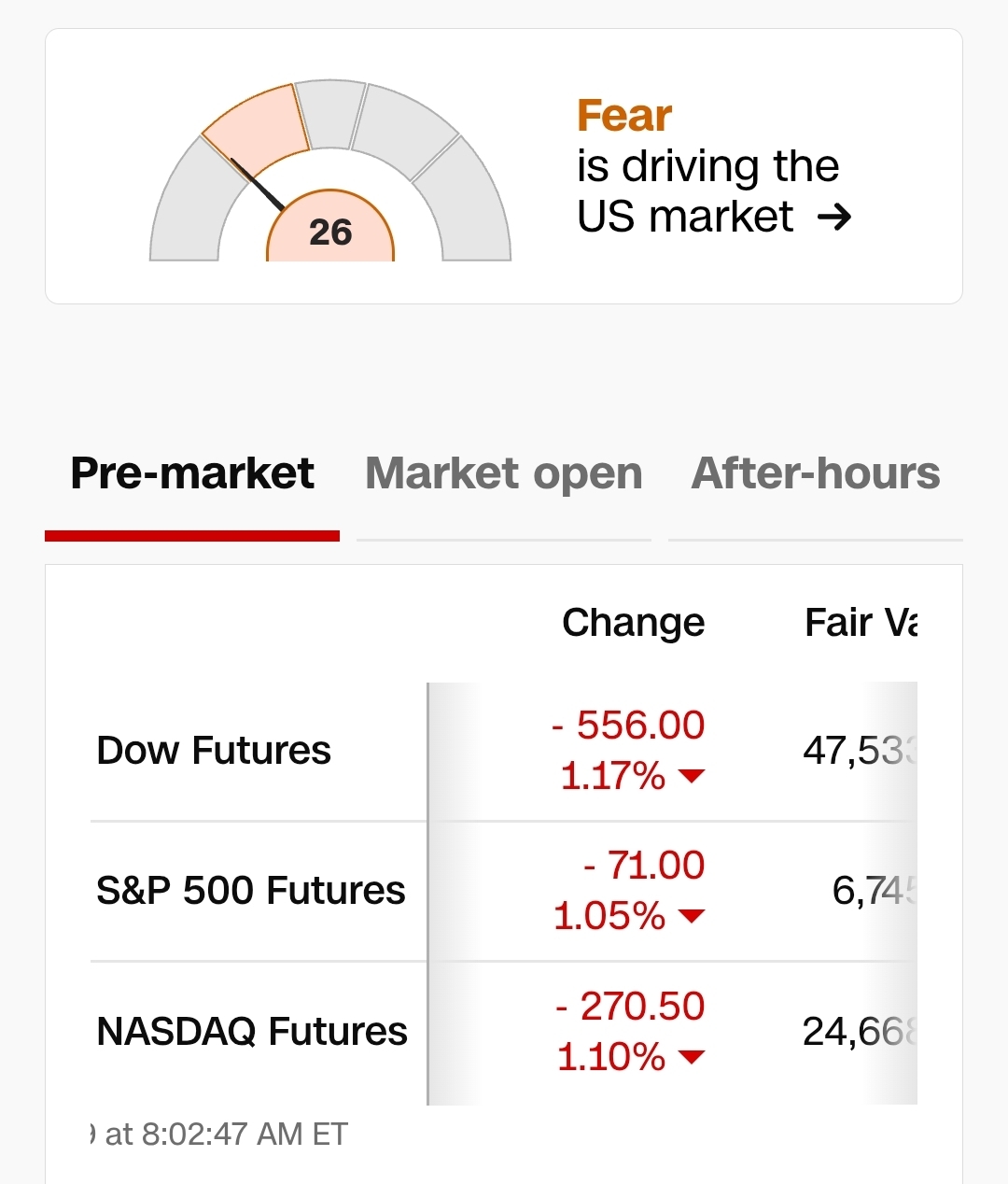Click the Fair Value column header
1008x1184 pixels.
pyautogui.click(x=861, y=623)
